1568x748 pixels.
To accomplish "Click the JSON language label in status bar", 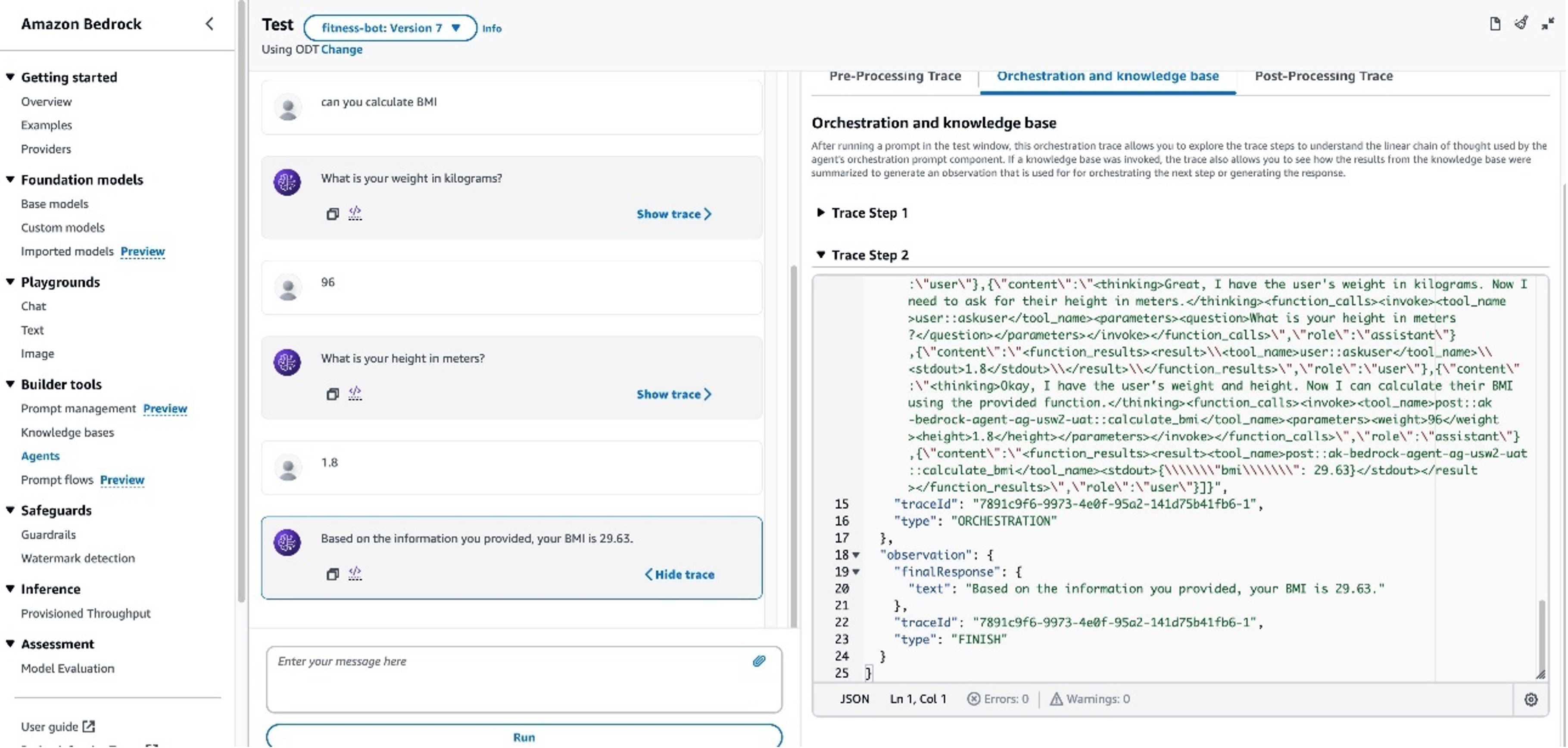I will pyautogui.click(x=854, y=699).
